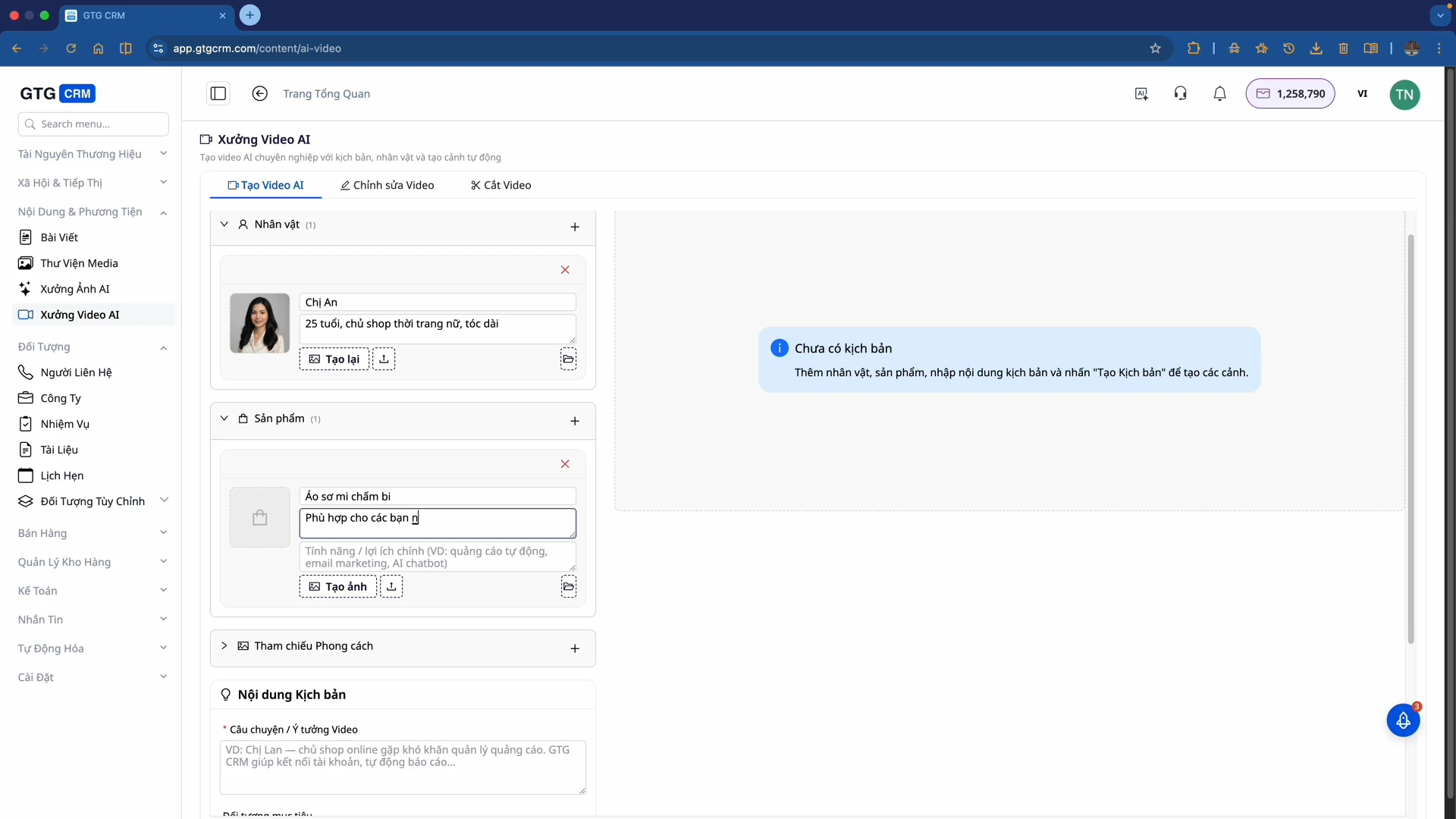Click the Tạo ảnh button

338,586
